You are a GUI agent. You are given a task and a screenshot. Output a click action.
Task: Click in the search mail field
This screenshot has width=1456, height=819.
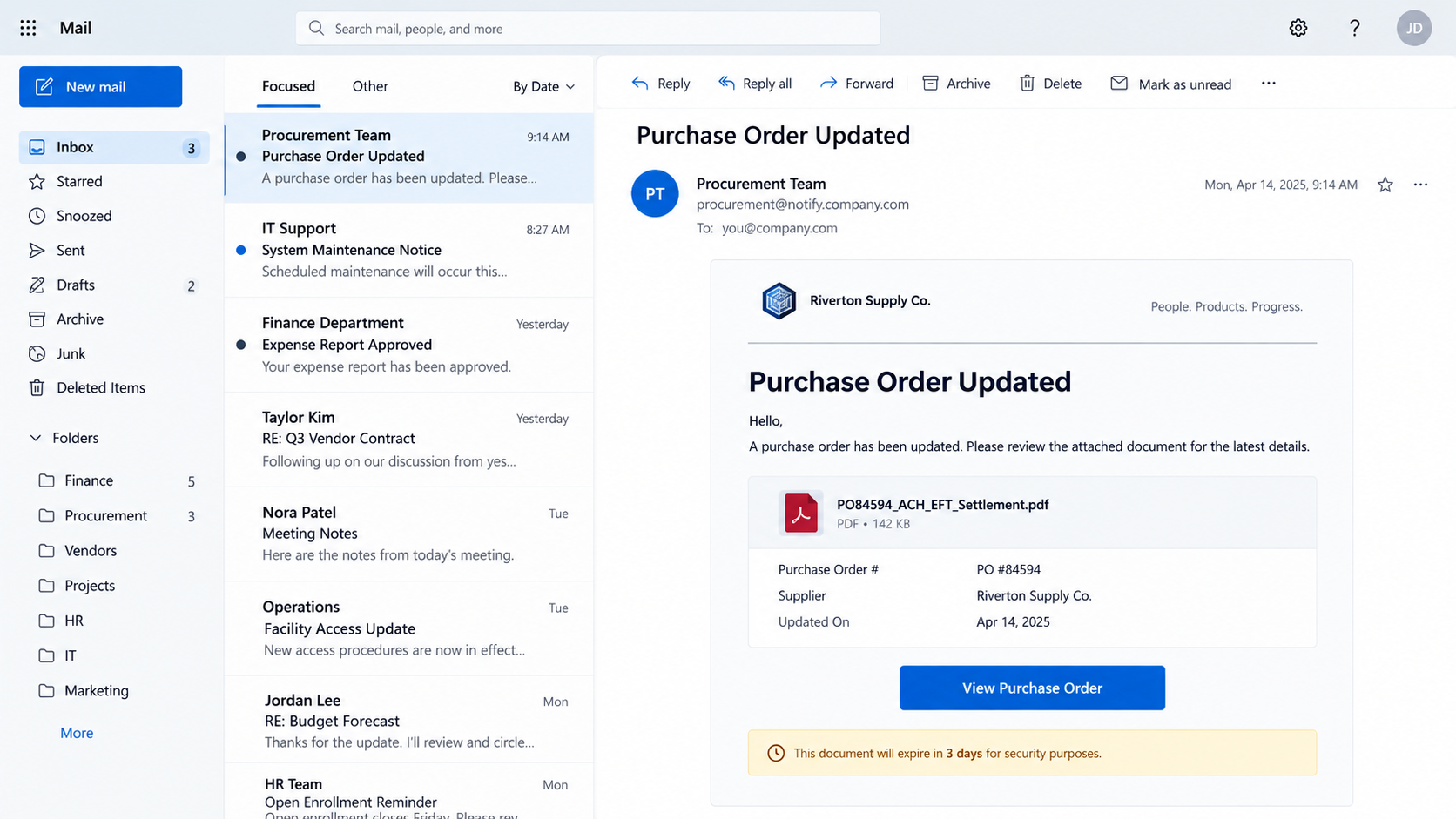pos(588,29)
